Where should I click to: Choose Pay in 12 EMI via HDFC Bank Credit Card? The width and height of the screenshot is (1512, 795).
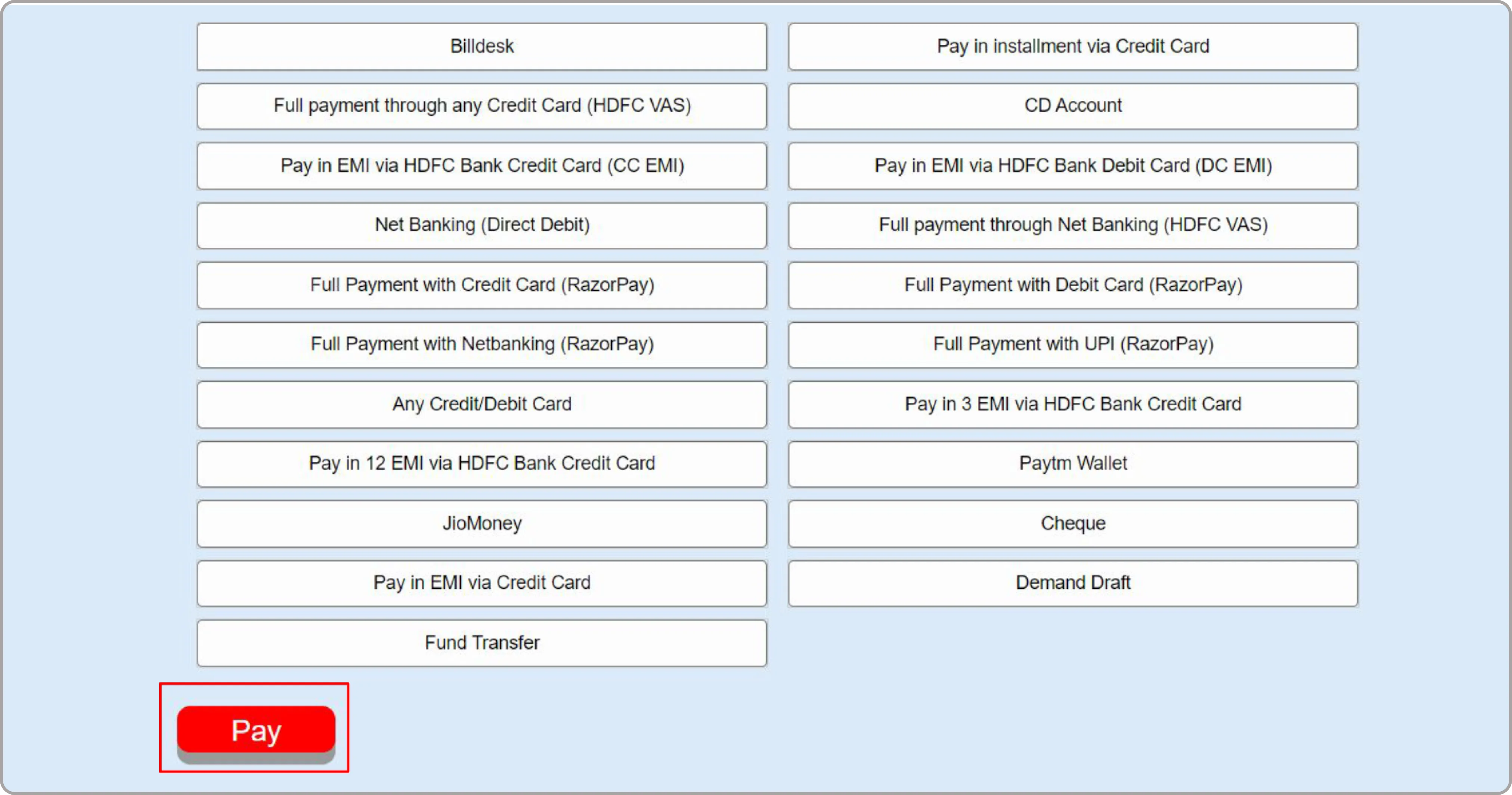point(482,464)
